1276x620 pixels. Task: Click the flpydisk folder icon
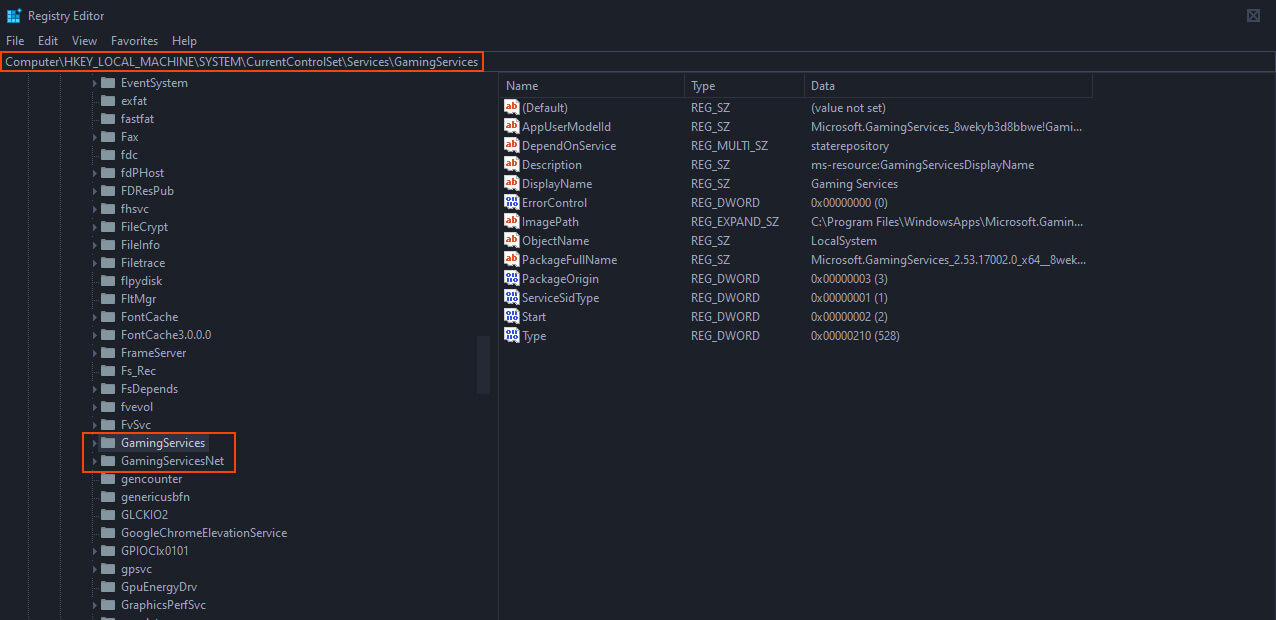108,281
